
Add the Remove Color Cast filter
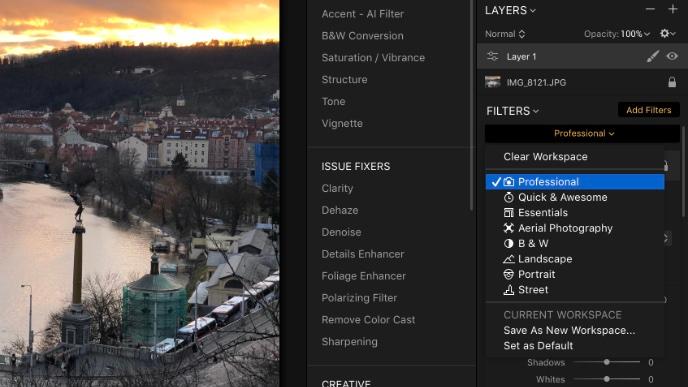click(368, 320)
